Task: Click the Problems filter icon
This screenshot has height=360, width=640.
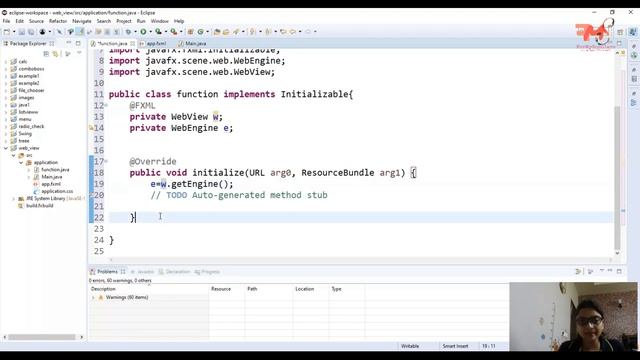Action: [x=578, y=271]
